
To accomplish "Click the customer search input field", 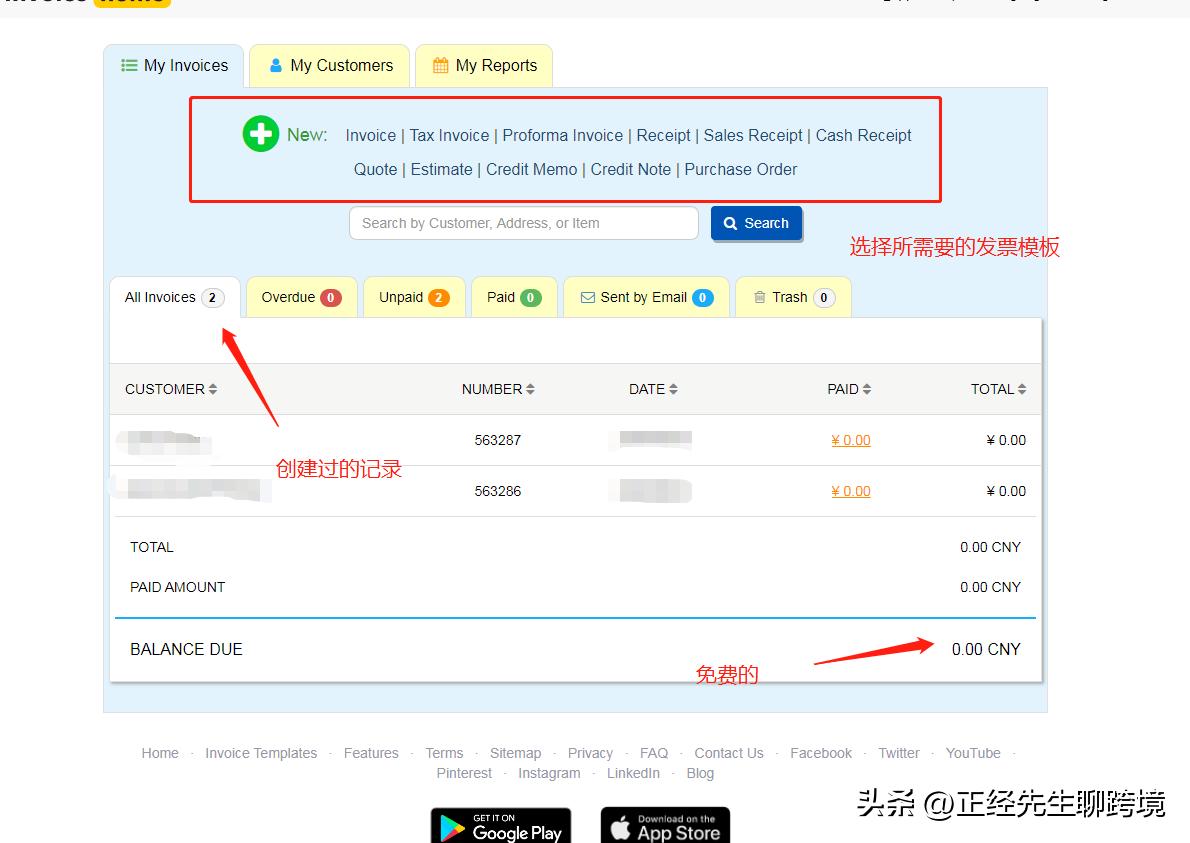I will pyautogui.click(x=523, y=223).
